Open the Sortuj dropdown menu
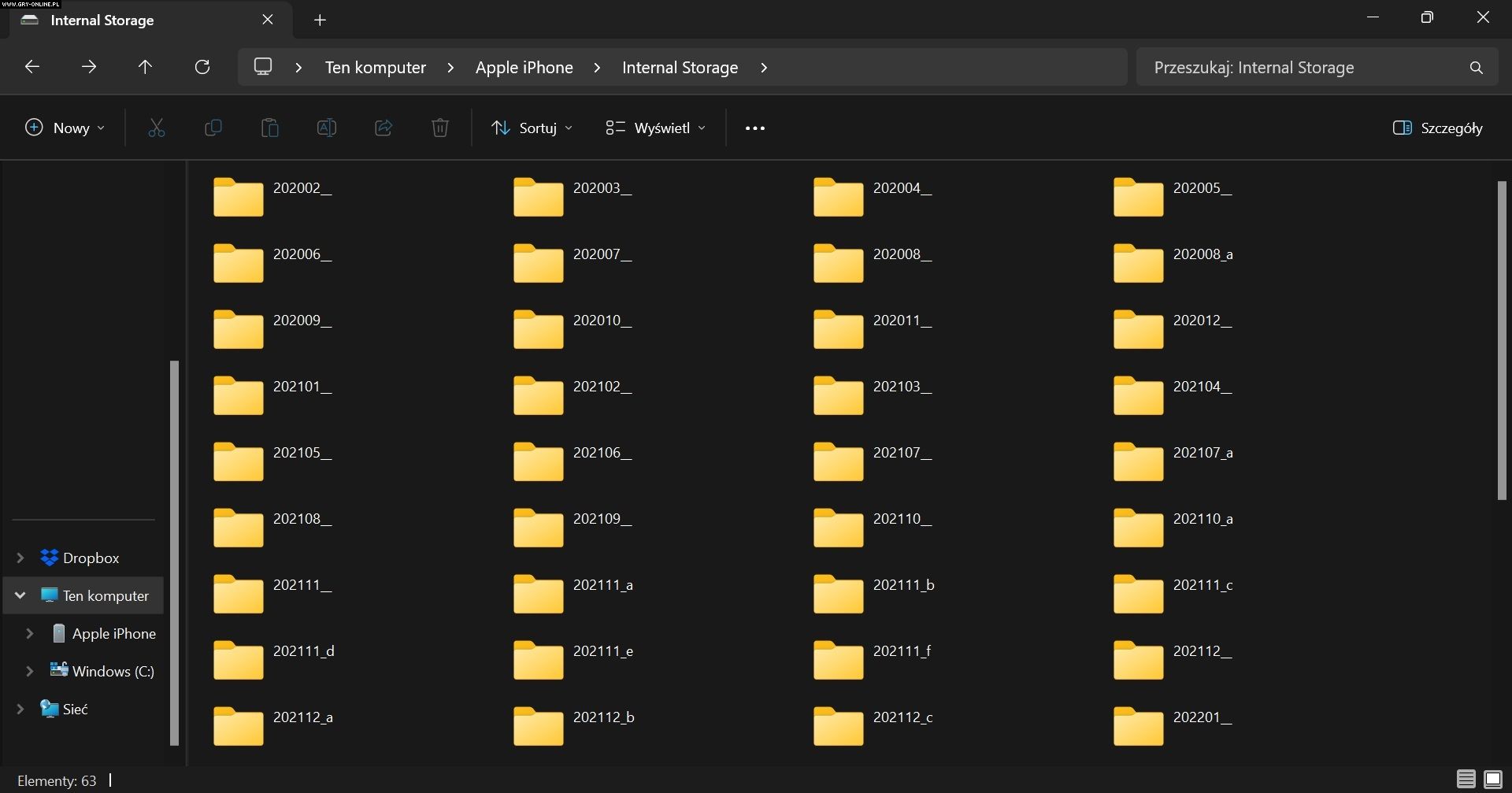The width and height of the screenshot is (1512, 793). click(x=532, y=128)
